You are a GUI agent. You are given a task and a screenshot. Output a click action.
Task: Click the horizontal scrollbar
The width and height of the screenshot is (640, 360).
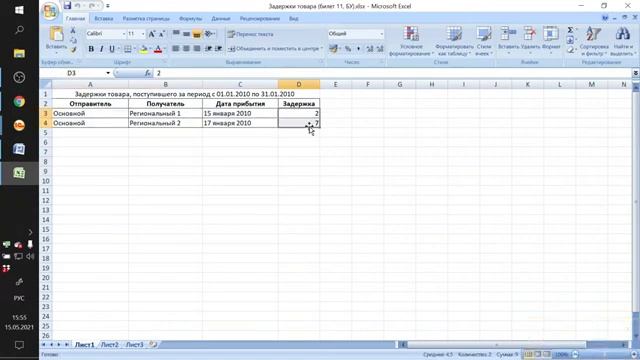point(496,345)
